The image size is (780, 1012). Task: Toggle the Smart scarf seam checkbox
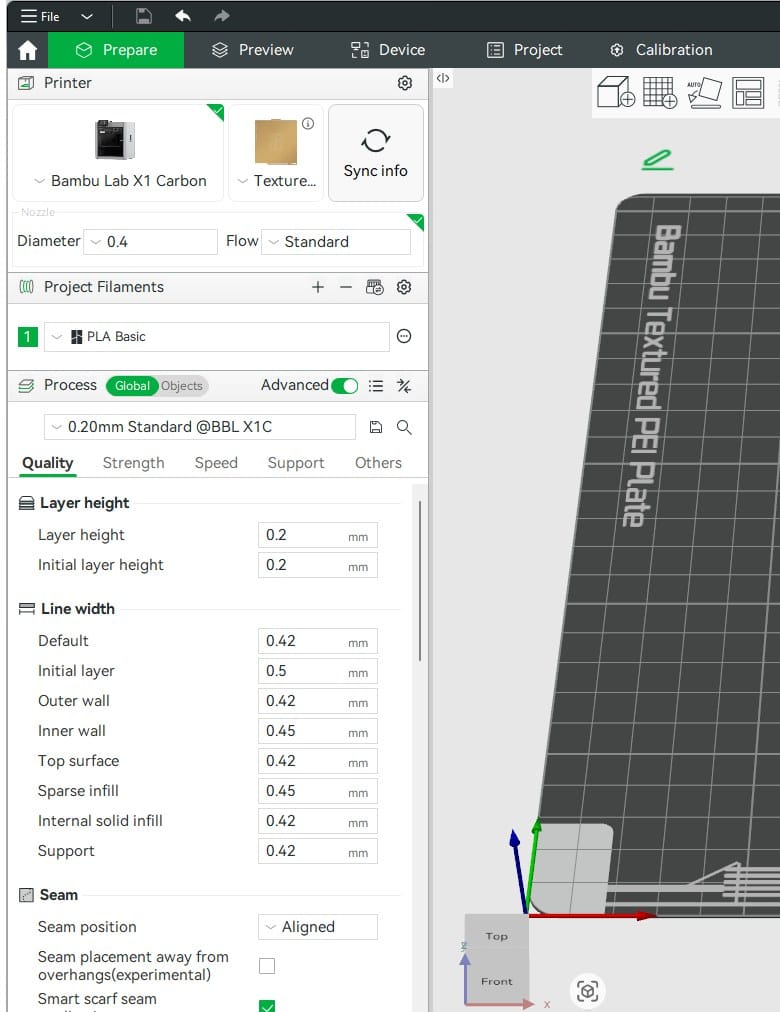point(266,1006)
